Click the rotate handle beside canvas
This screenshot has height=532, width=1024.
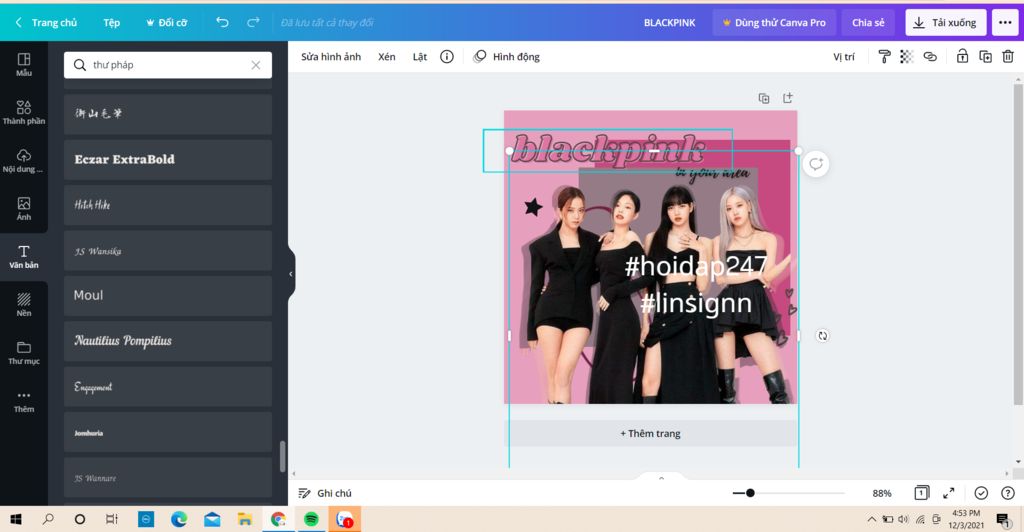822,336
